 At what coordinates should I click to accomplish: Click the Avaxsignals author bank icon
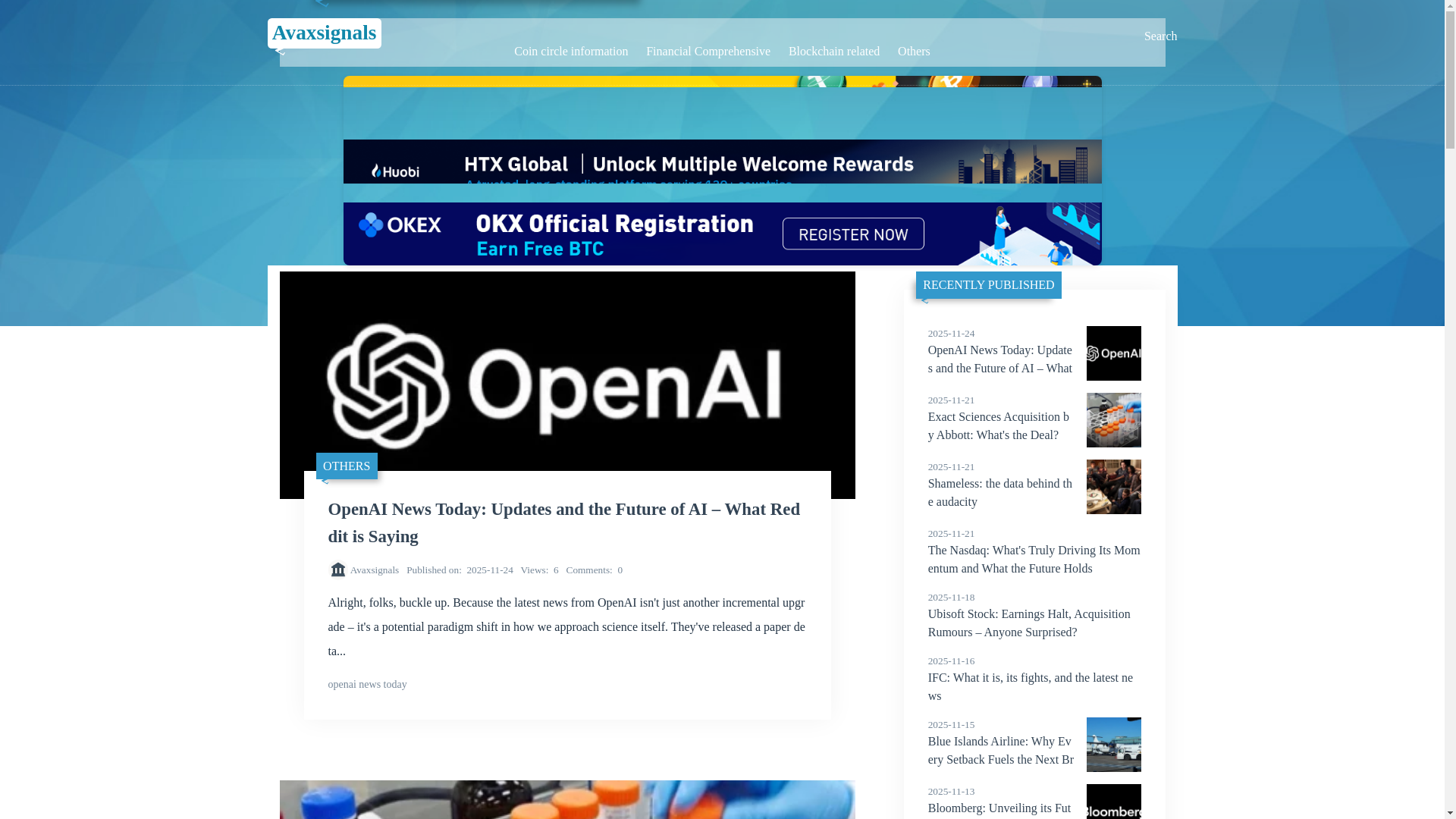tap(337, 570)
